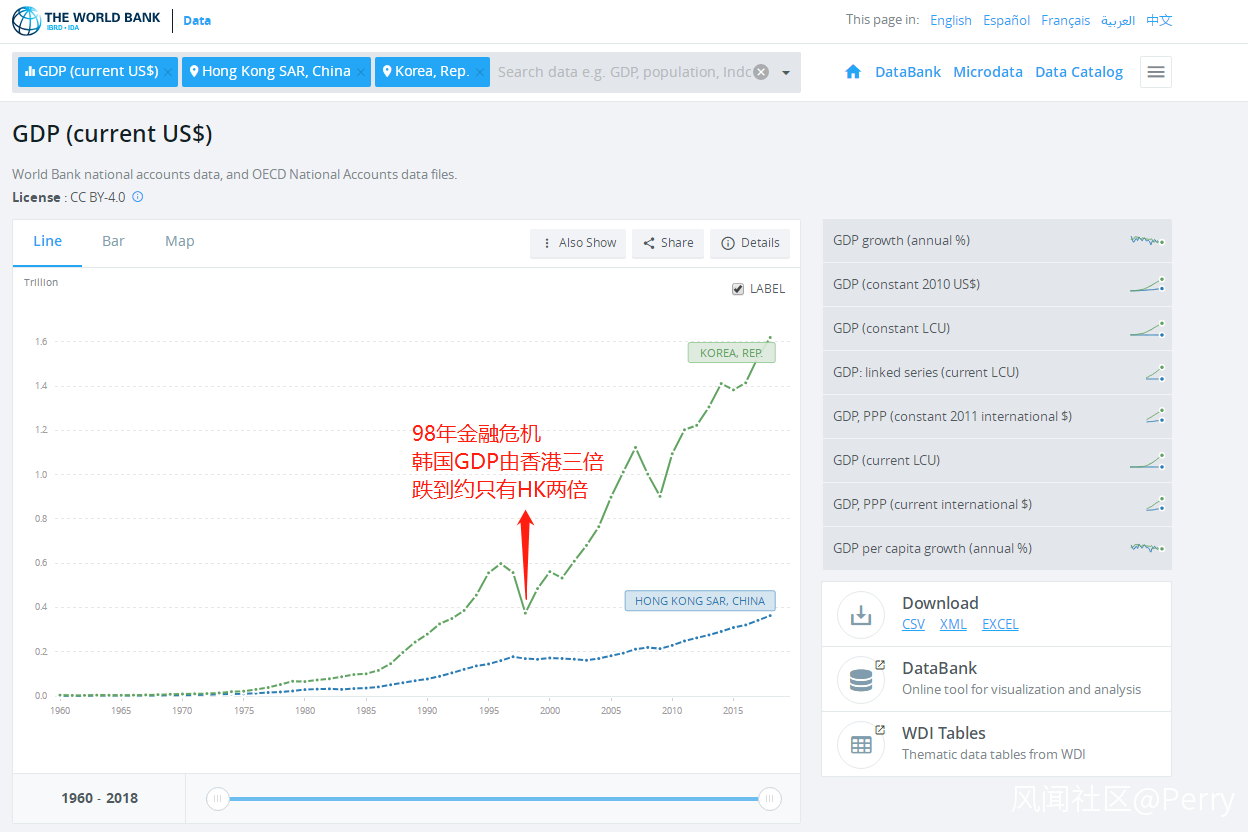Image resolution: width=1248 pixels, height=832 pixels.
Task: Click the license info icon
Action: point(138,197)
